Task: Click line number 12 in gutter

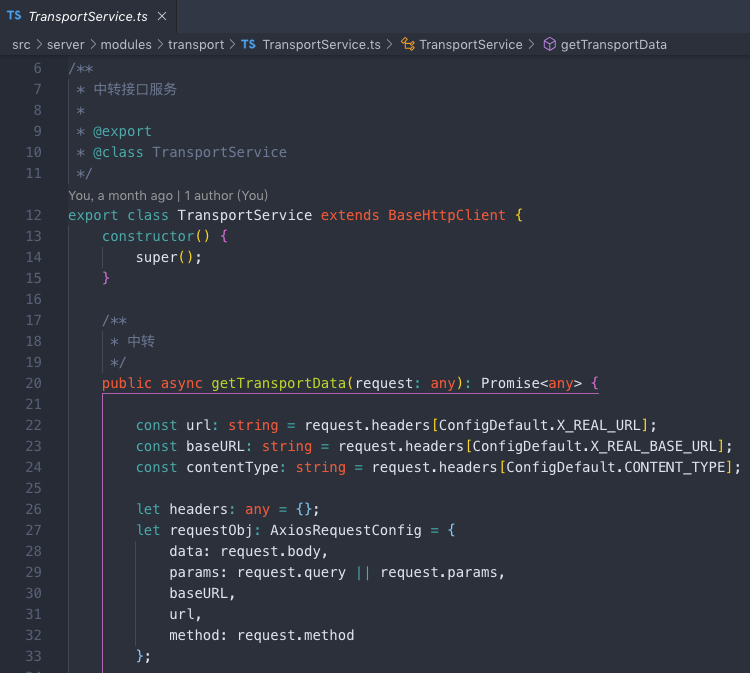Action: 33,215
